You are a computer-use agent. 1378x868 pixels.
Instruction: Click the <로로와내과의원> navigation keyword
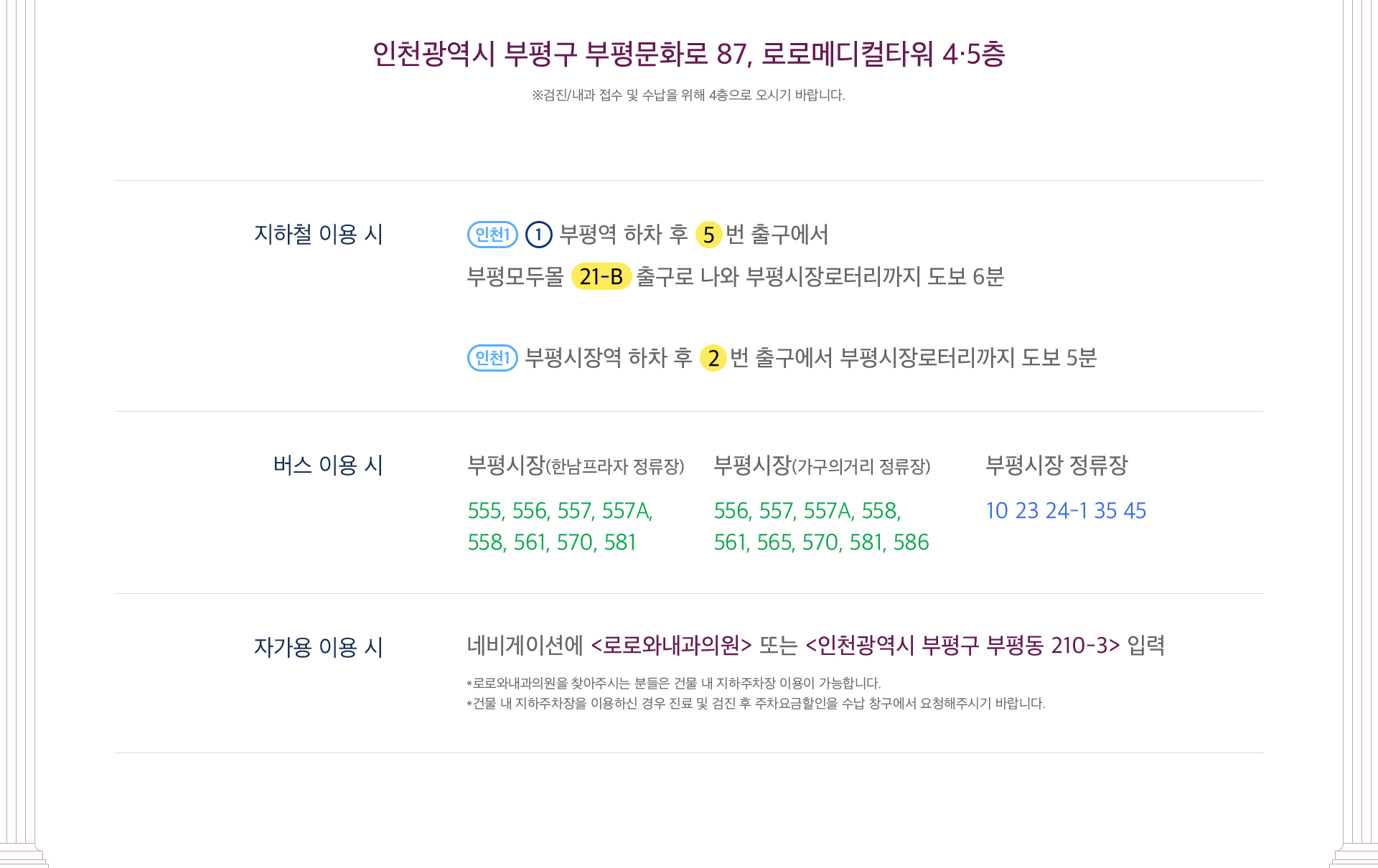671,646
